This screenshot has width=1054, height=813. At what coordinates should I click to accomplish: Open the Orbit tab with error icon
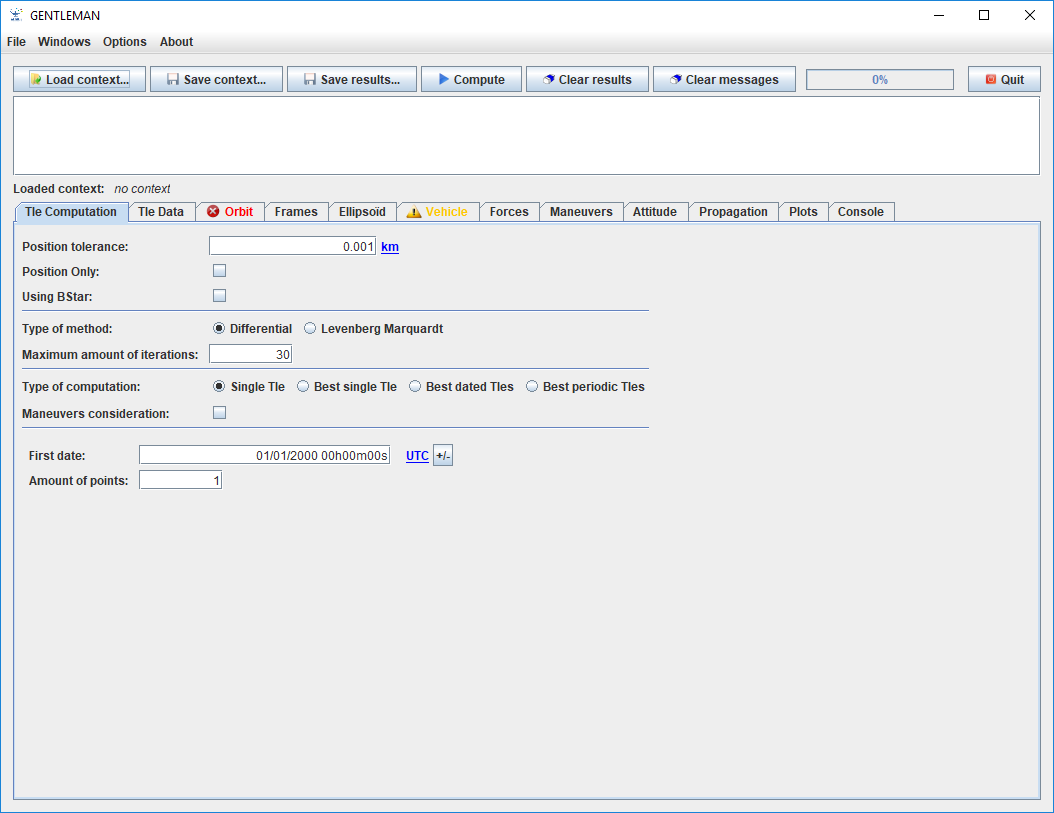[x=230, y=212]
